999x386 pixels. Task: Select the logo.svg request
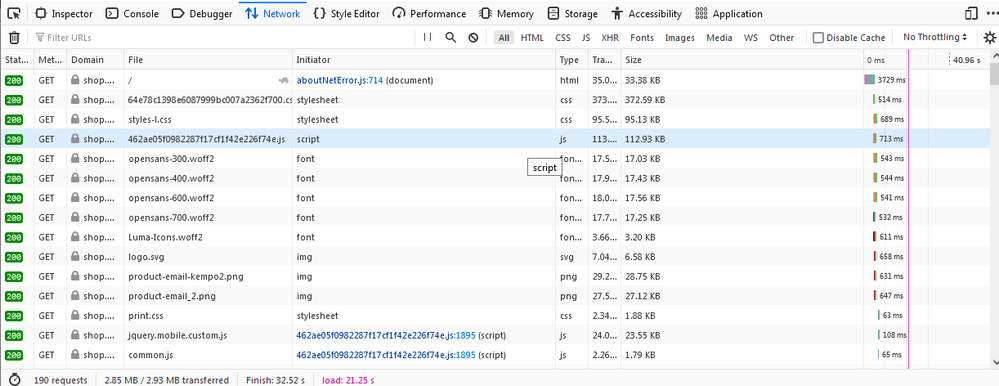[x=495, y=257]
